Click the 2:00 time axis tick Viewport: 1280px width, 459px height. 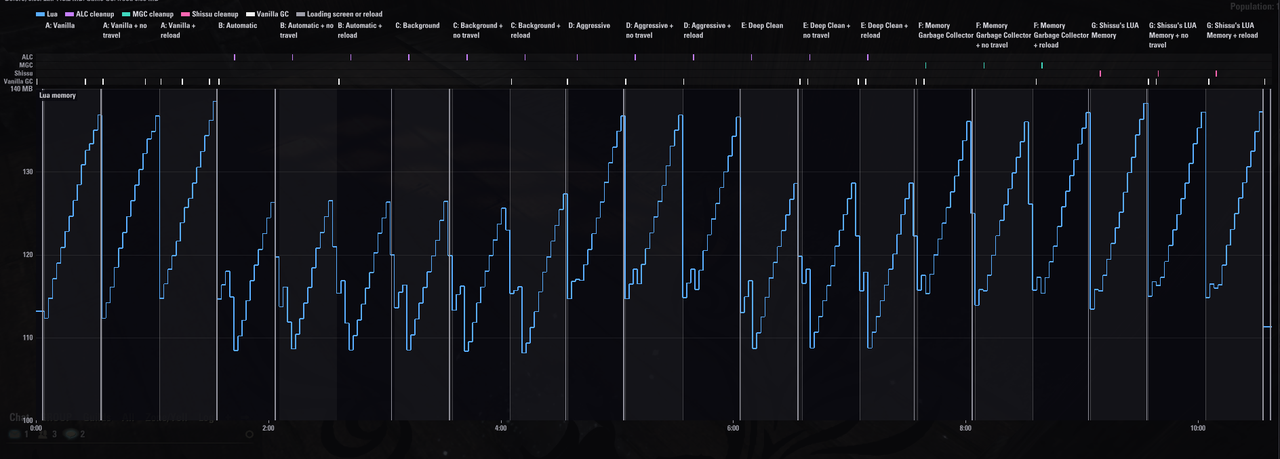pyautogui.click(x=268, y=428)
